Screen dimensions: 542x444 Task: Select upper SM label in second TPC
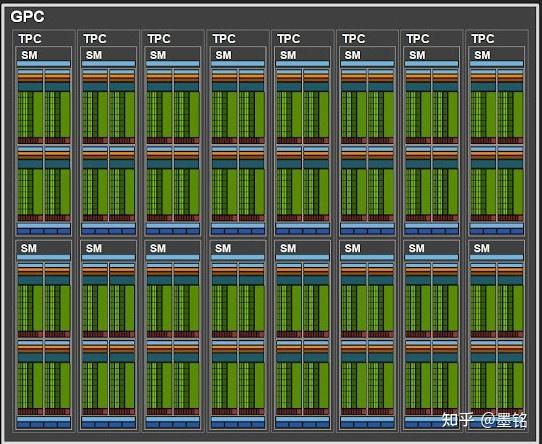94,55
